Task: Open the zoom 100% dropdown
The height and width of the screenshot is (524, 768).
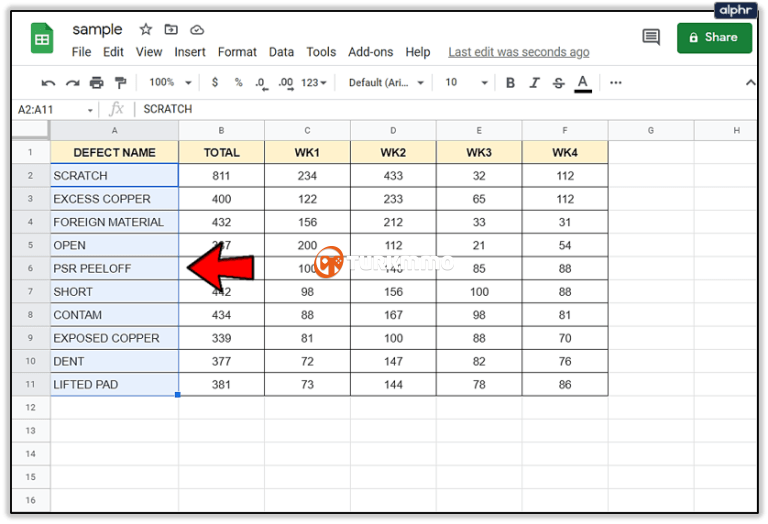Action: pyautogui.click(x=170, y=82)
